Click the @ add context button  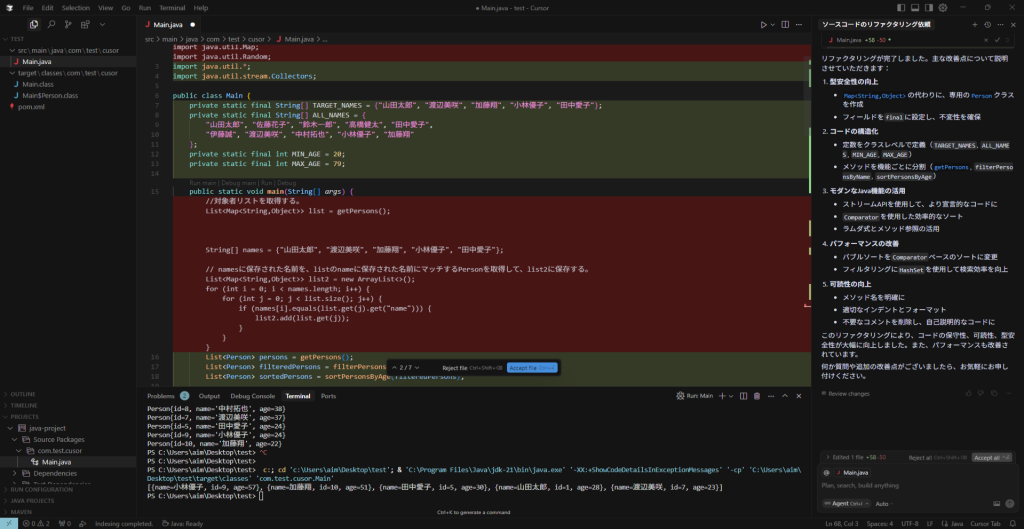click(827, 473)
